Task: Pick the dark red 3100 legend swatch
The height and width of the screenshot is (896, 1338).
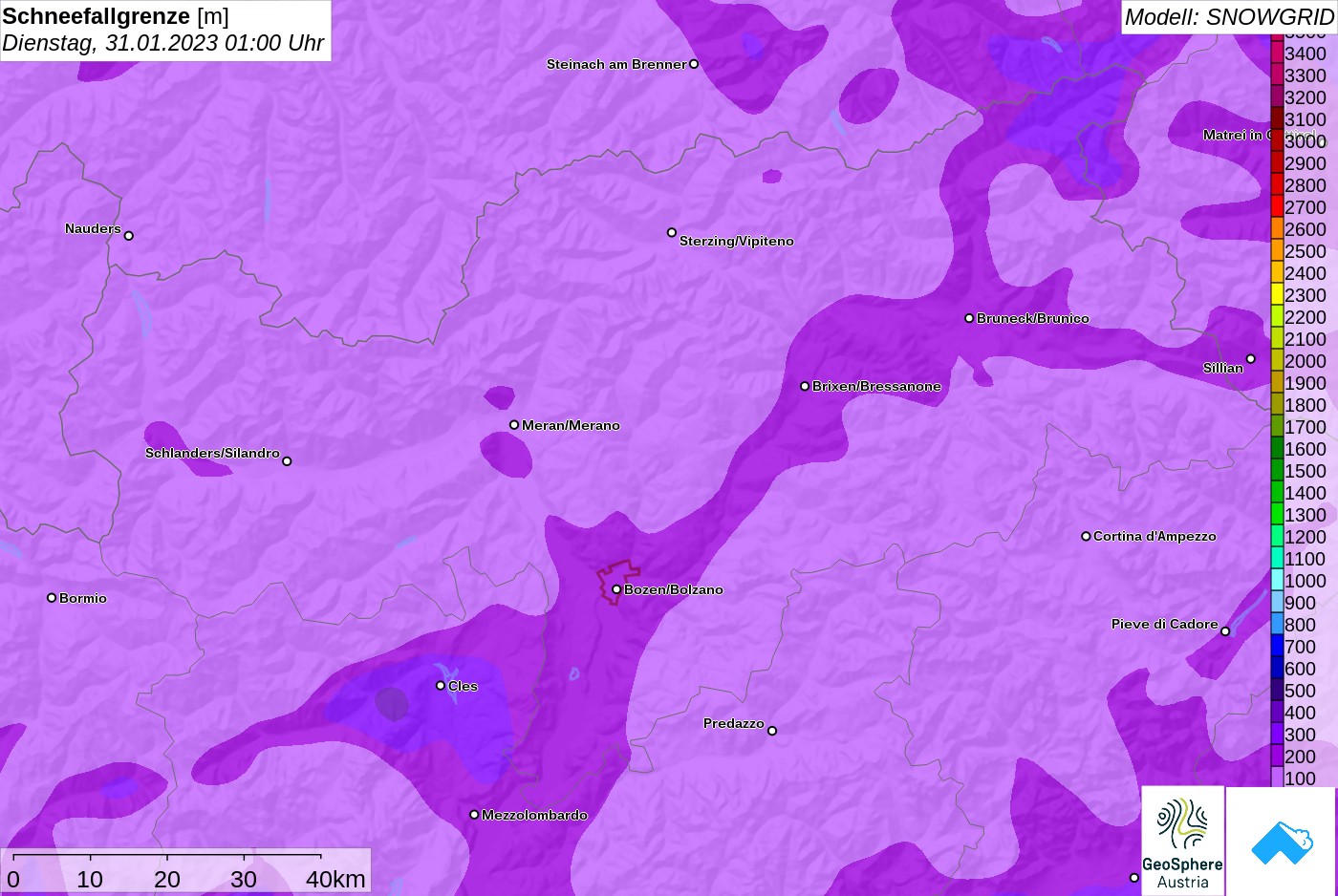Action: tap(1277, 118)
